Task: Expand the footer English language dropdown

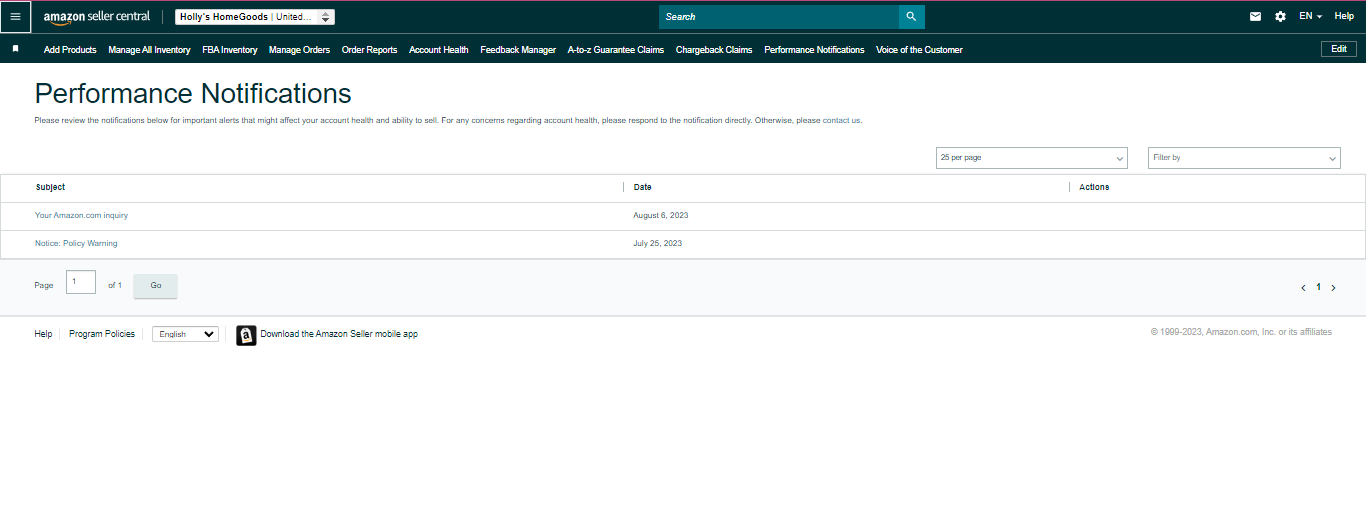Action: coord(185,334)
